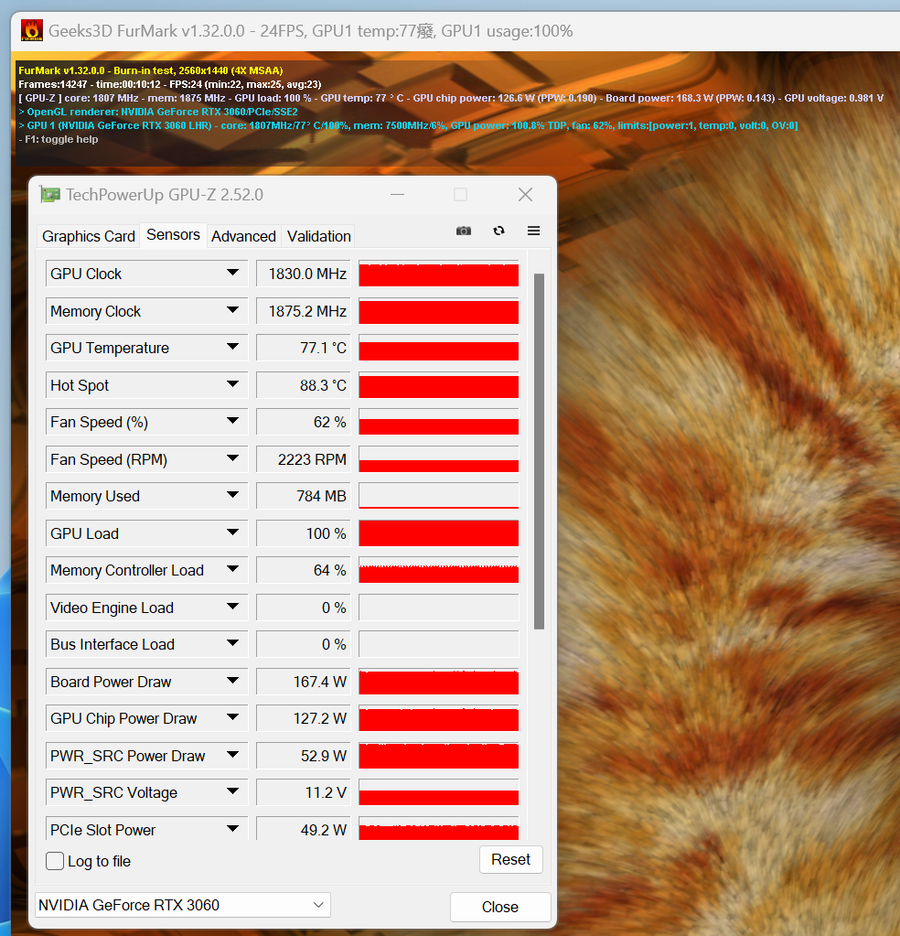Click the Memory Used value 784 MB
This screenshot has height=936, width=900.
[303, 496]
